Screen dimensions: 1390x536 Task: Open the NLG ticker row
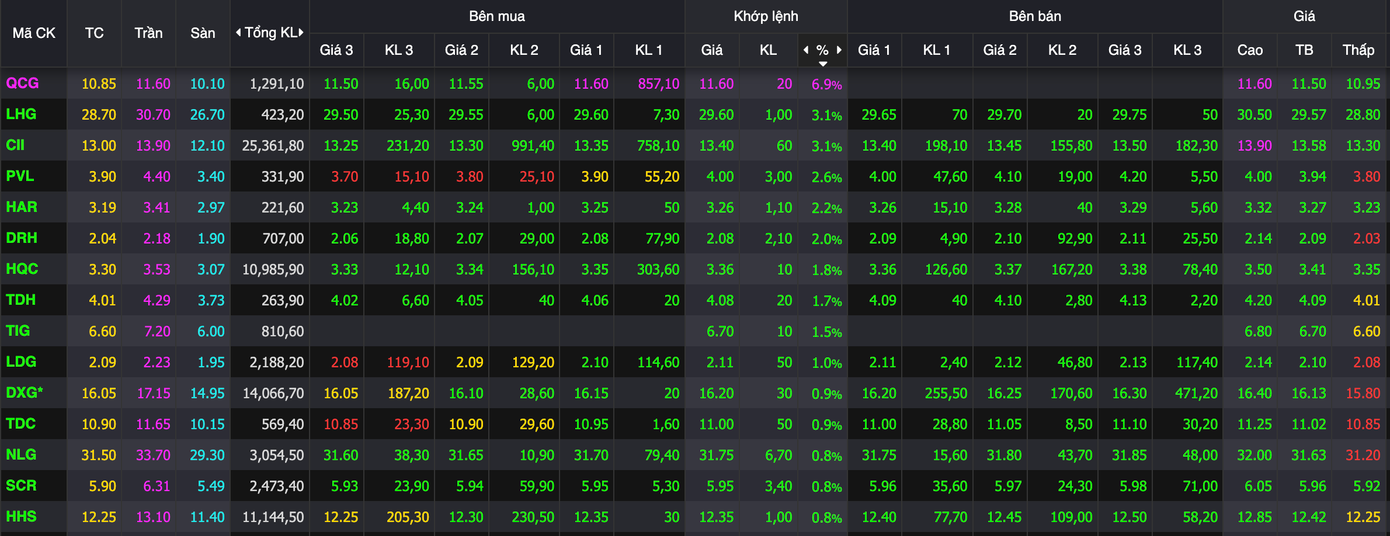point(21,456)
